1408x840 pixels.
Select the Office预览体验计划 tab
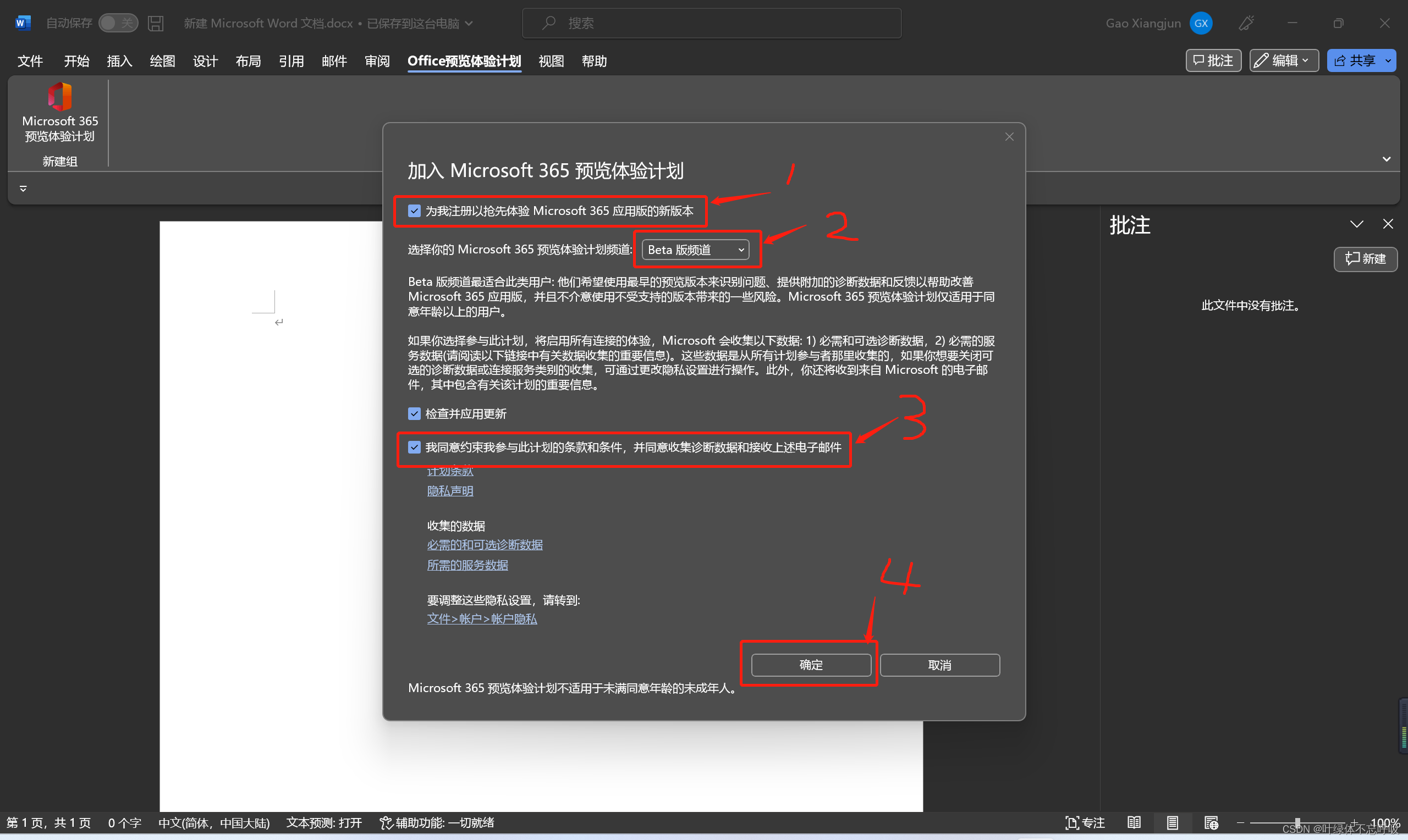[x=464, y=60]
